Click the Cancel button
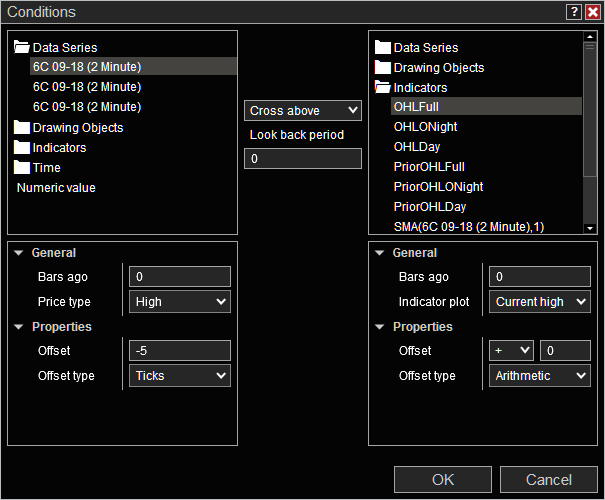 coord(549,480)
